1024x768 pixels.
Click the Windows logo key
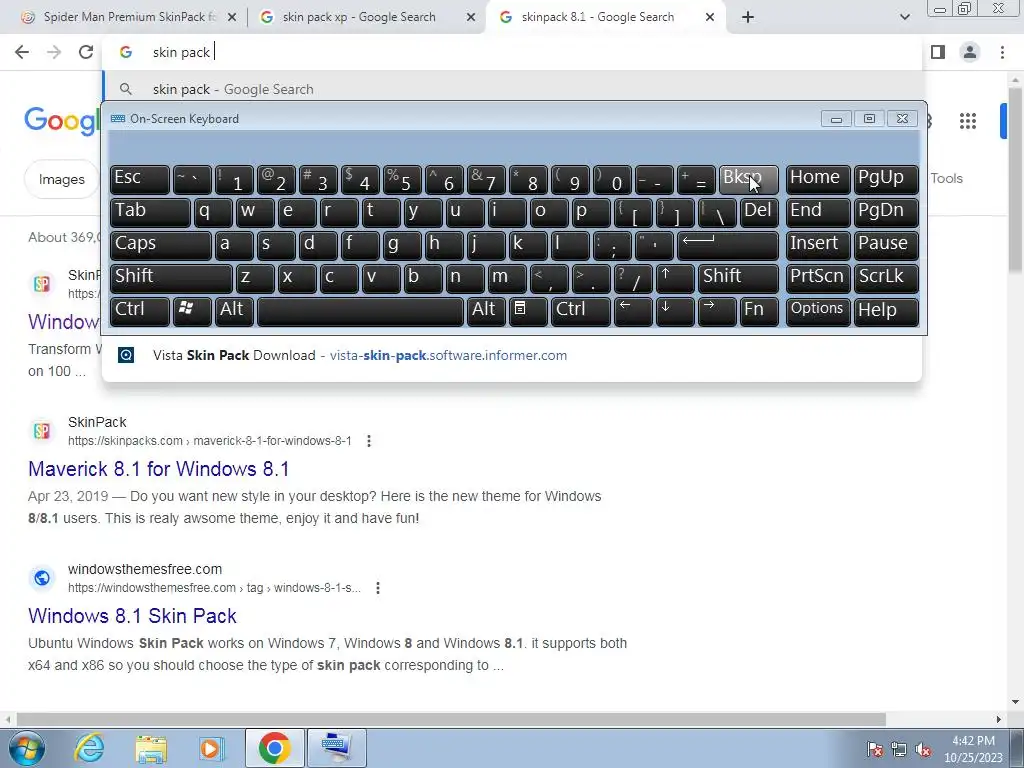click(191, 312)
